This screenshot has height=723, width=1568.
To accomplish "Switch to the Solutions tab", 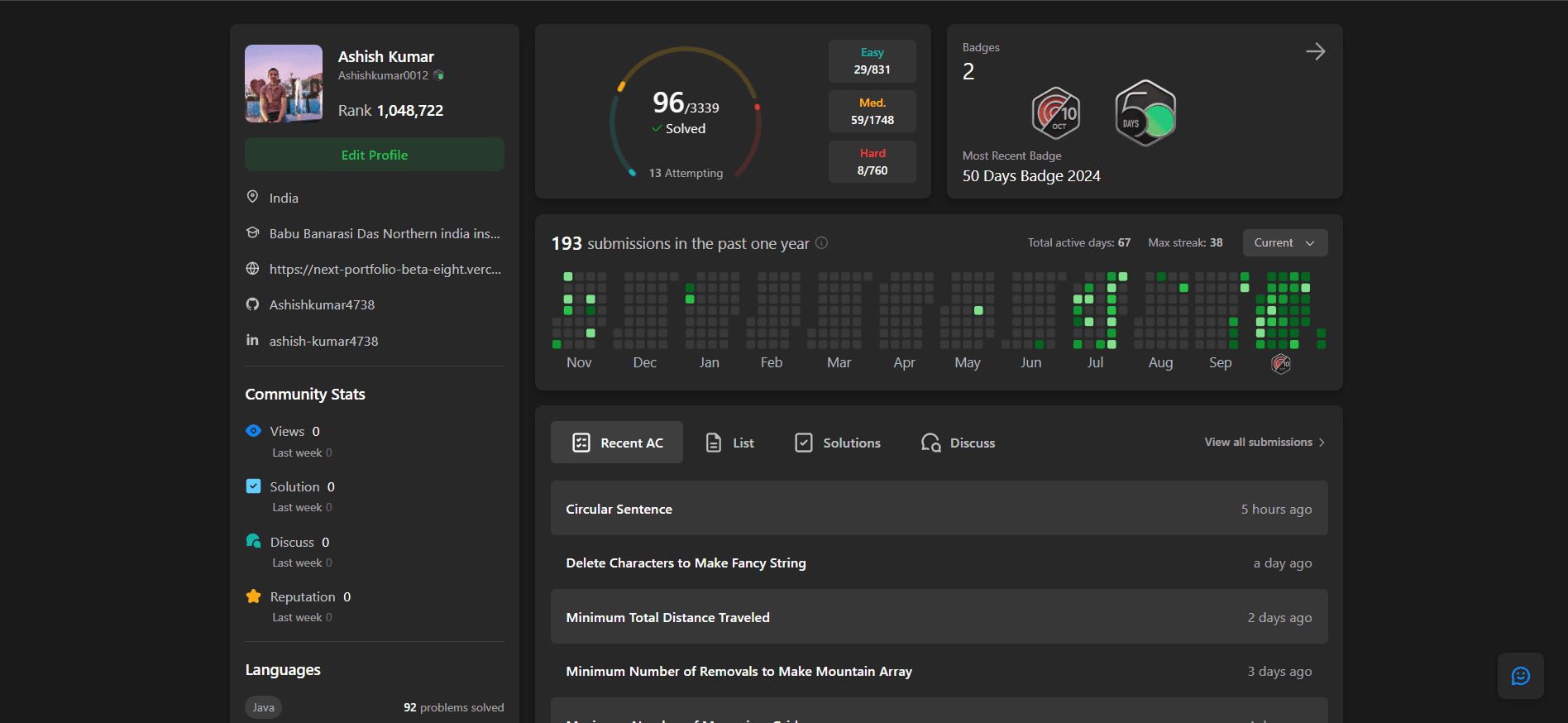I will click(x=837, y=443).
